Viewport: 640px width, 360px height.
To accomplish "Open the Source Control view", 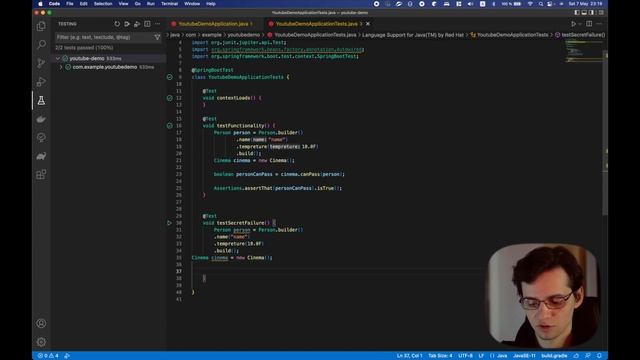I will tap(41, 63).
